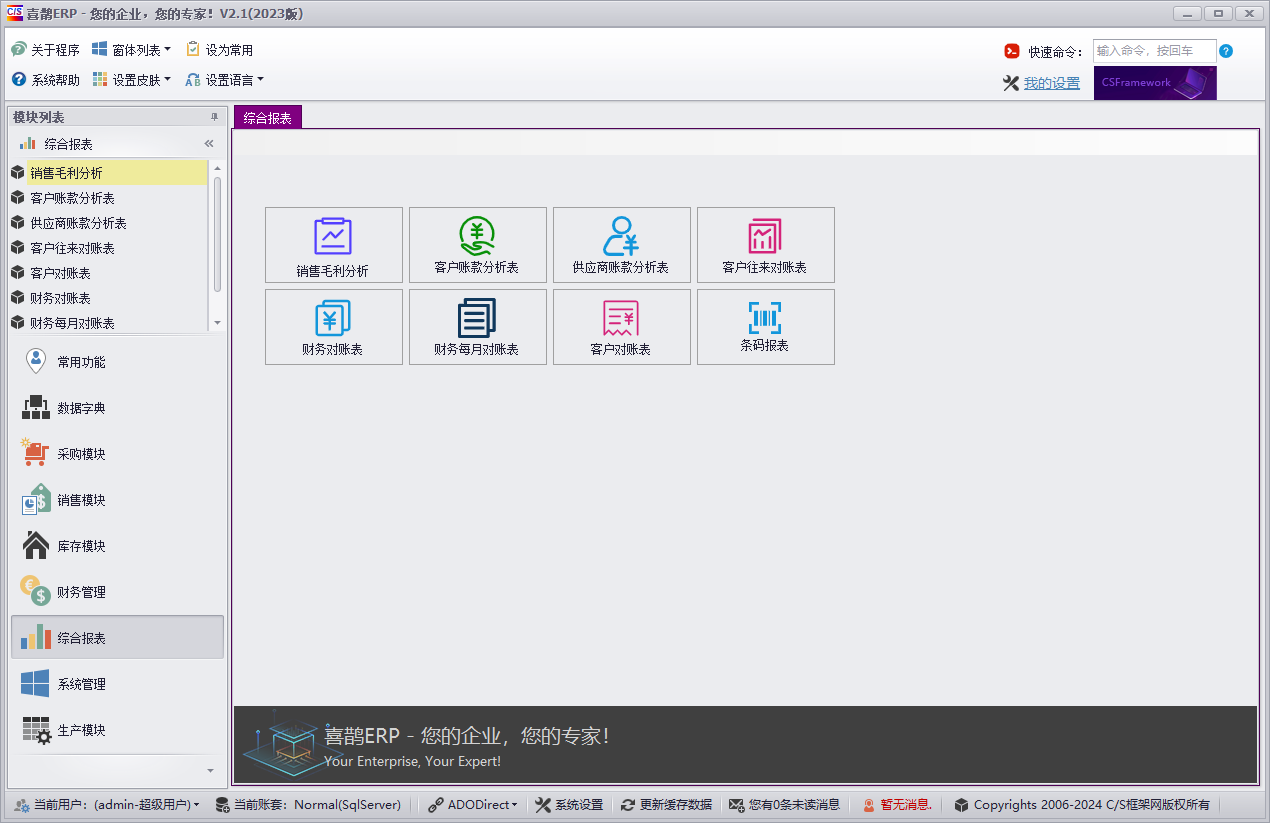The height and width of the screenshot is (823, 1270).
Task: Focus the 快速命令 input field
Action: pyautogui.click(x=1155, y=51)
